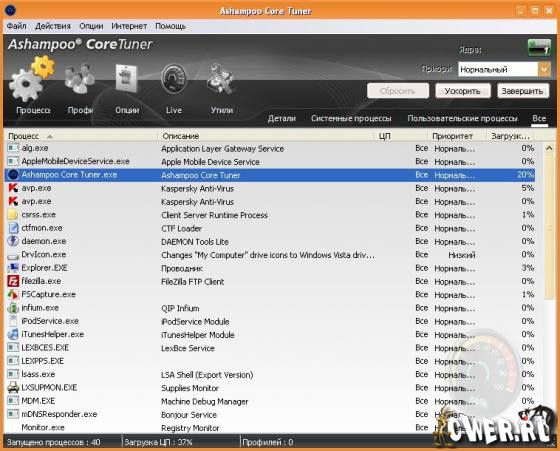The height and width of the screenshot is (451, 560).
Task: Click the FSCapture.exe colorful icon
Action: tap(13, 294)
